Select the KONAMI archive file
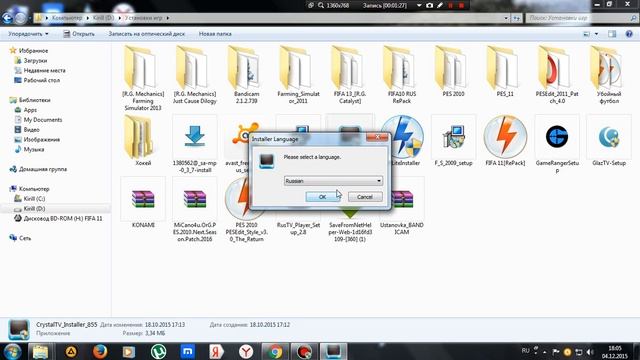 (x=143, y=203)
